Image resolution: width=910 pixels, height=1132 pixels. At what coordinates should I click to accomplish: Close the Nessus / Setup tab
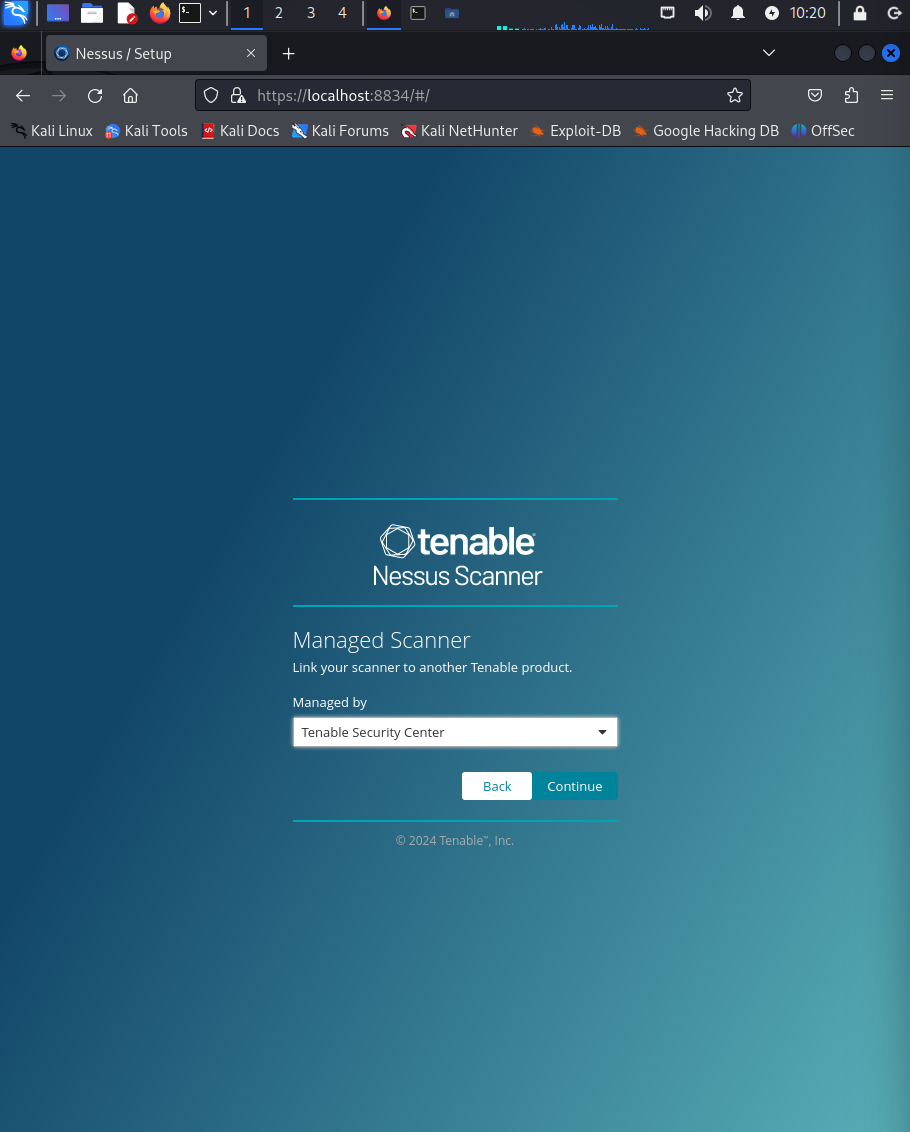[251, 53]
